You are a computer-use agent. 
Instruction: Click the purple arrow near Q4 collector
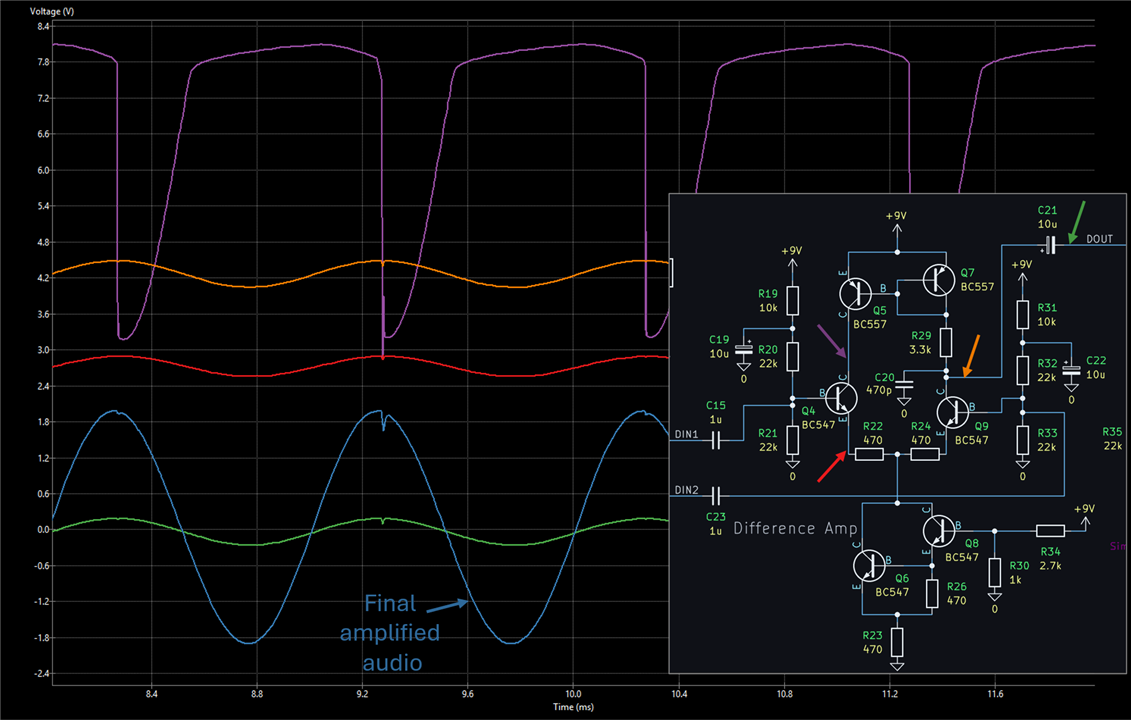pos(832,341)
